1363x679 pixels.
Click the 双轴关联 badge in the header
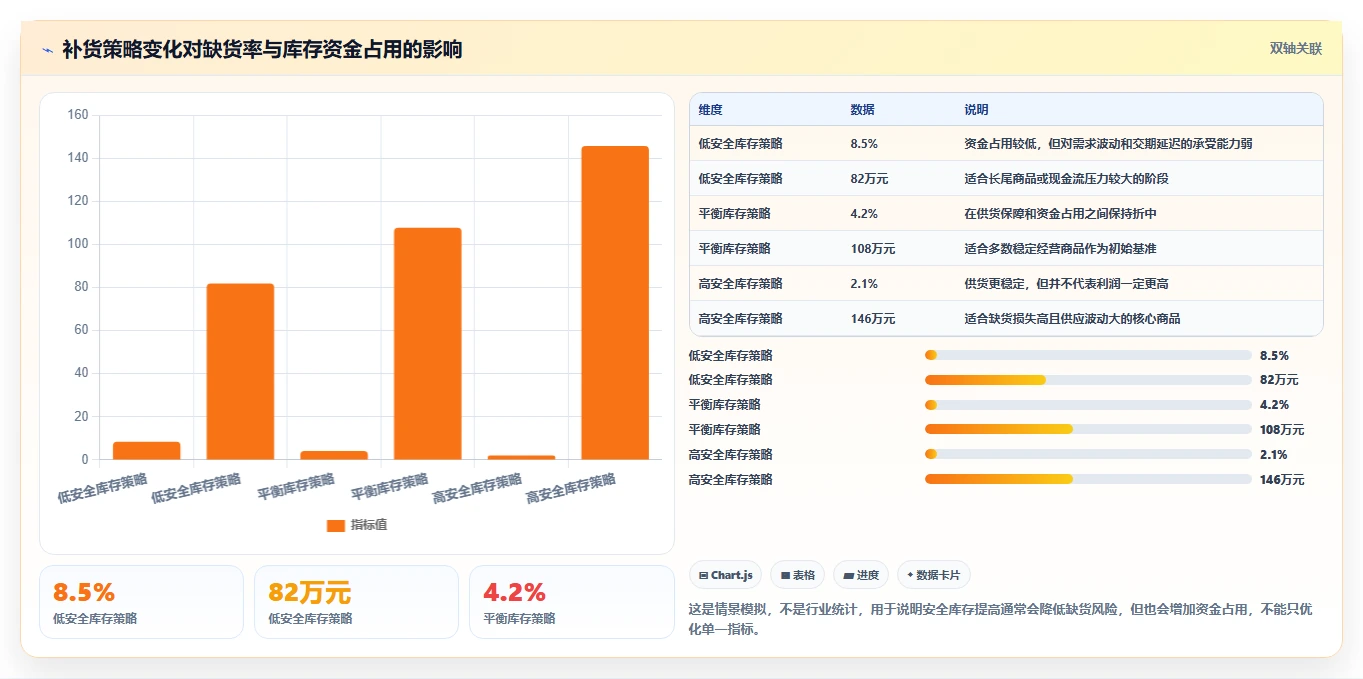tap(1296, 49)
